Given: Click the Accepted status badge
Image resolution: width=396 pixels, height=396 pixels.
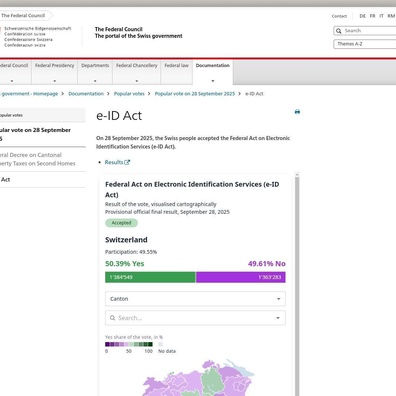Looking at the screenshot, I should click(x=121, y=223).
